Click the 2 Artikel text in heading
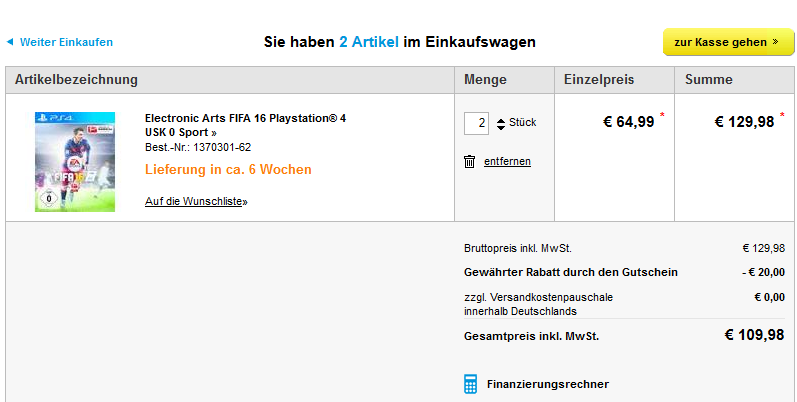Screen dimensions: 797x402 [x=369, y=42]
